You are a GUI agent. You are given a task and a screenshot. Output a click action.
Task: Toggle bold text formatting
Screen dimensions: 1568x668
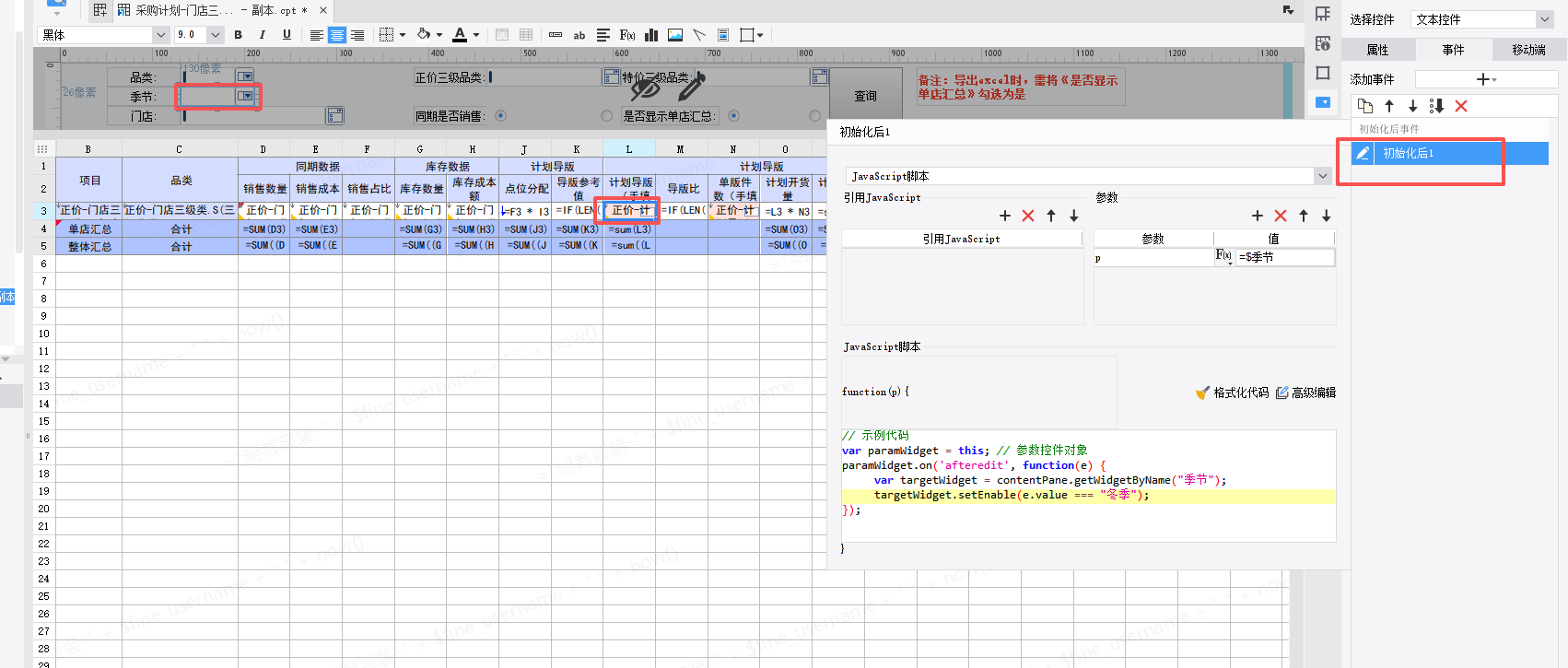[238, 35]
